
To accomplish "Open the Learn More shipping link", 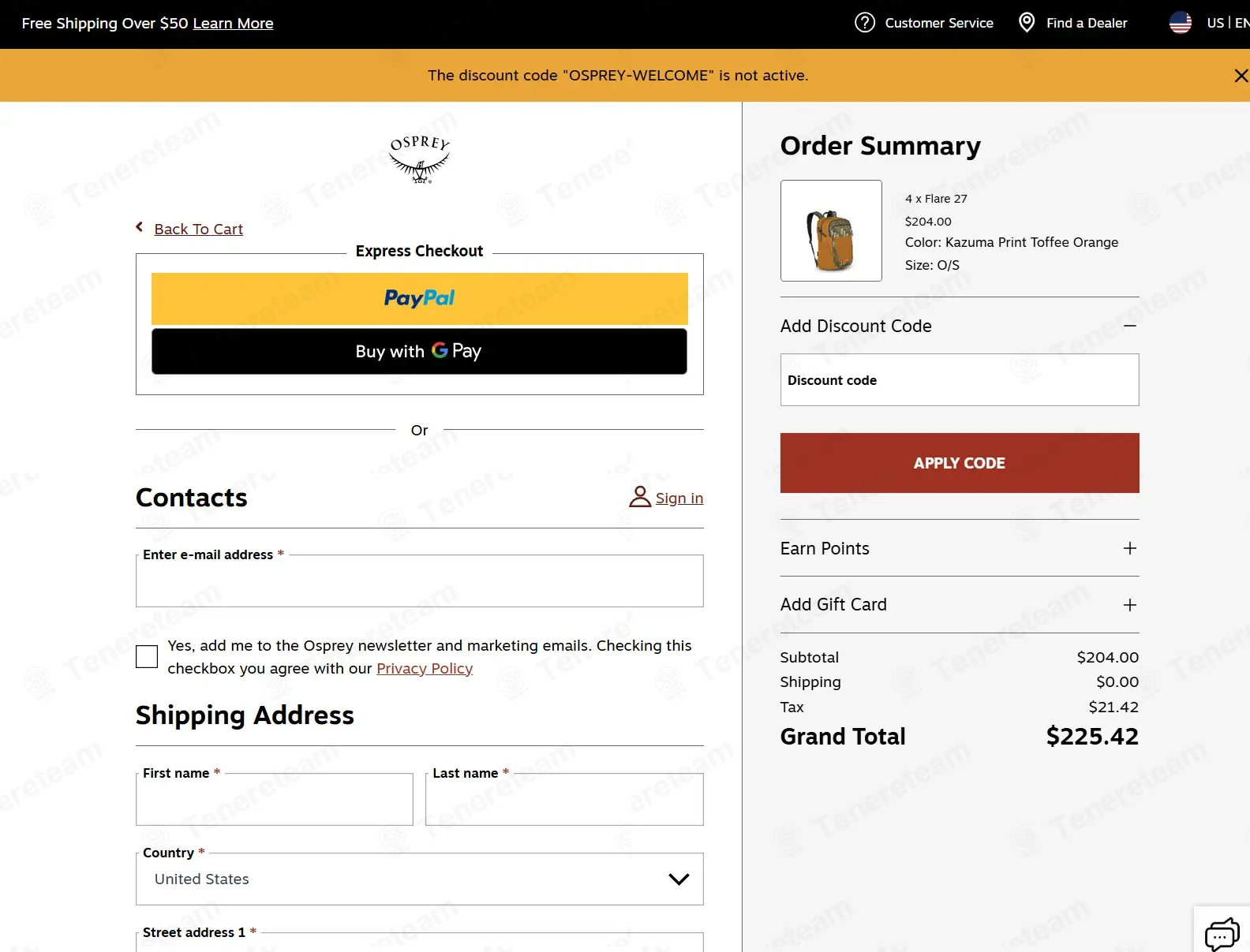I will [x=233, y=24].
